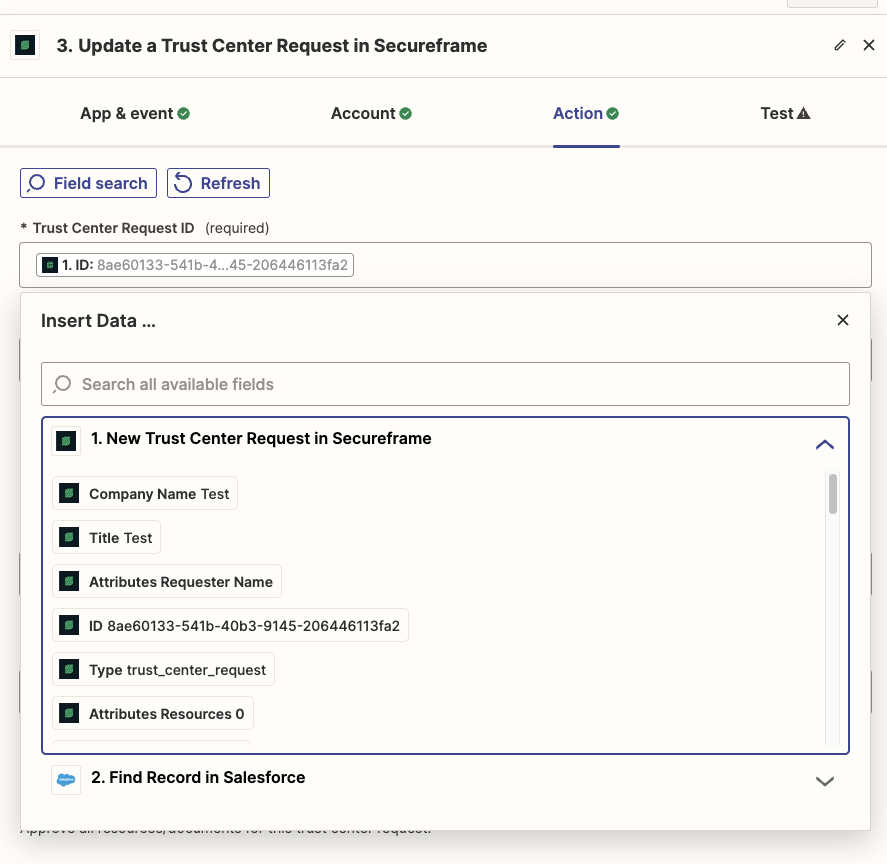The height and width of the screenshot is (864, 887).
Task: Click the circular arrow icon in Refresh
Action: point(183,183)
